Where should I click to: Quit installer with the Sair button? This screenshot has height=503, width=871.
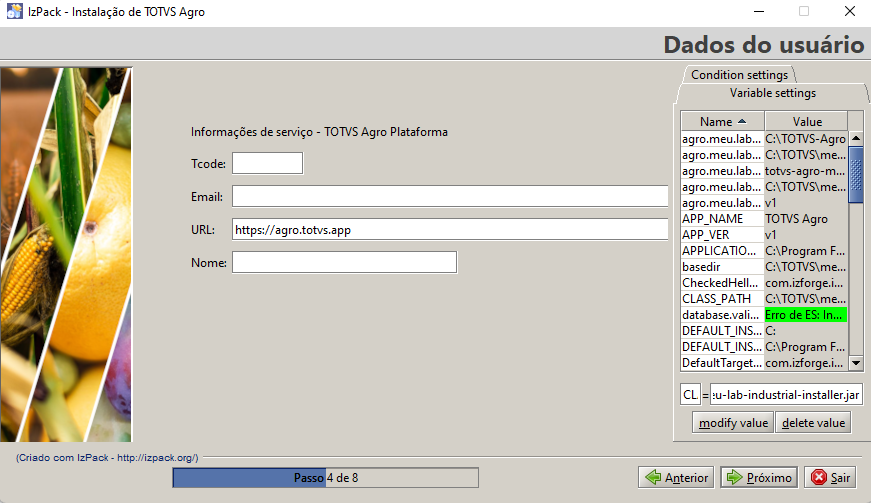[830, 477]
